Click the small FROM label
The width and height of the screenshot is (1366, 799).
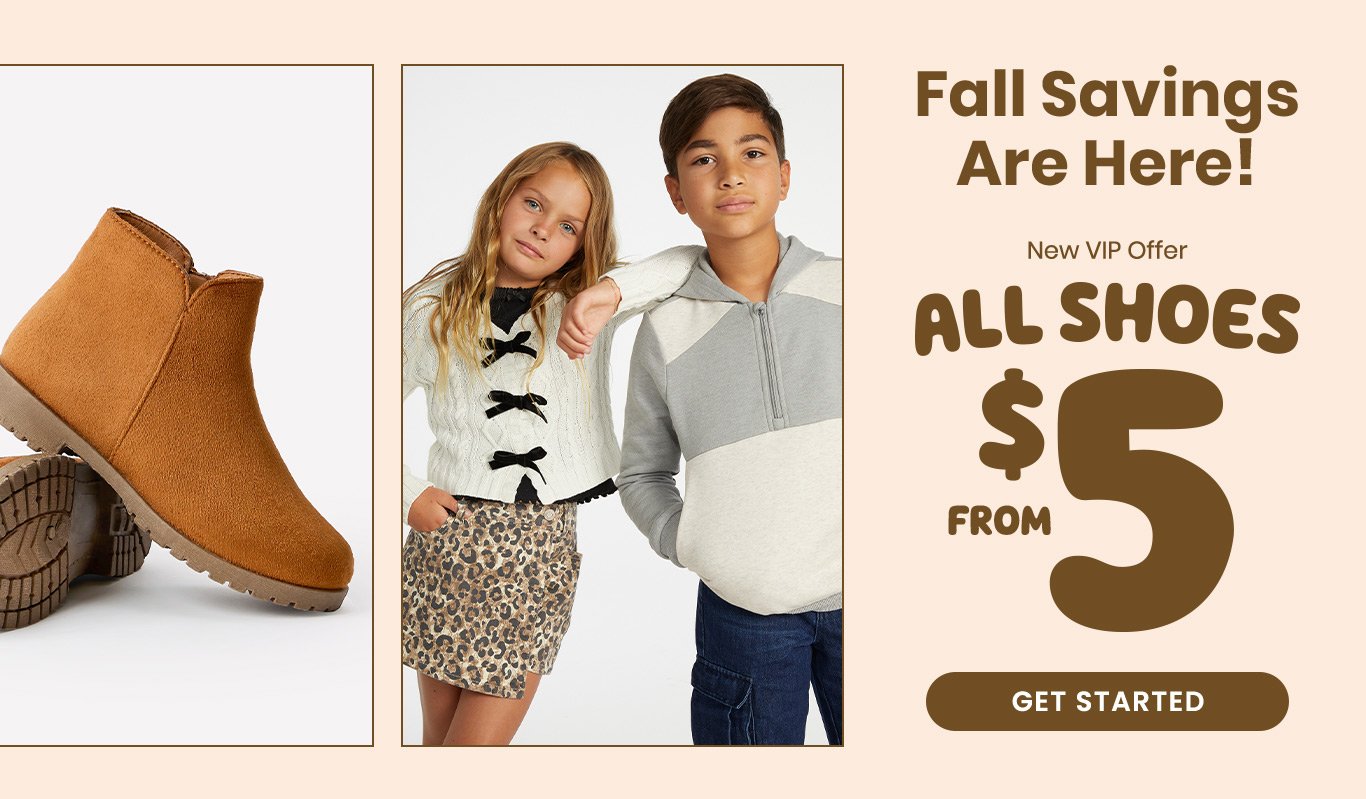(x=999, y=520)
